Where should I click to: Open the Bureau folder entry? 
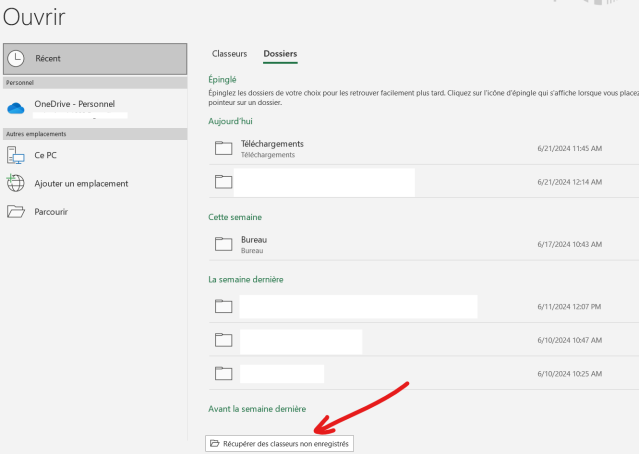click(424, 244)
